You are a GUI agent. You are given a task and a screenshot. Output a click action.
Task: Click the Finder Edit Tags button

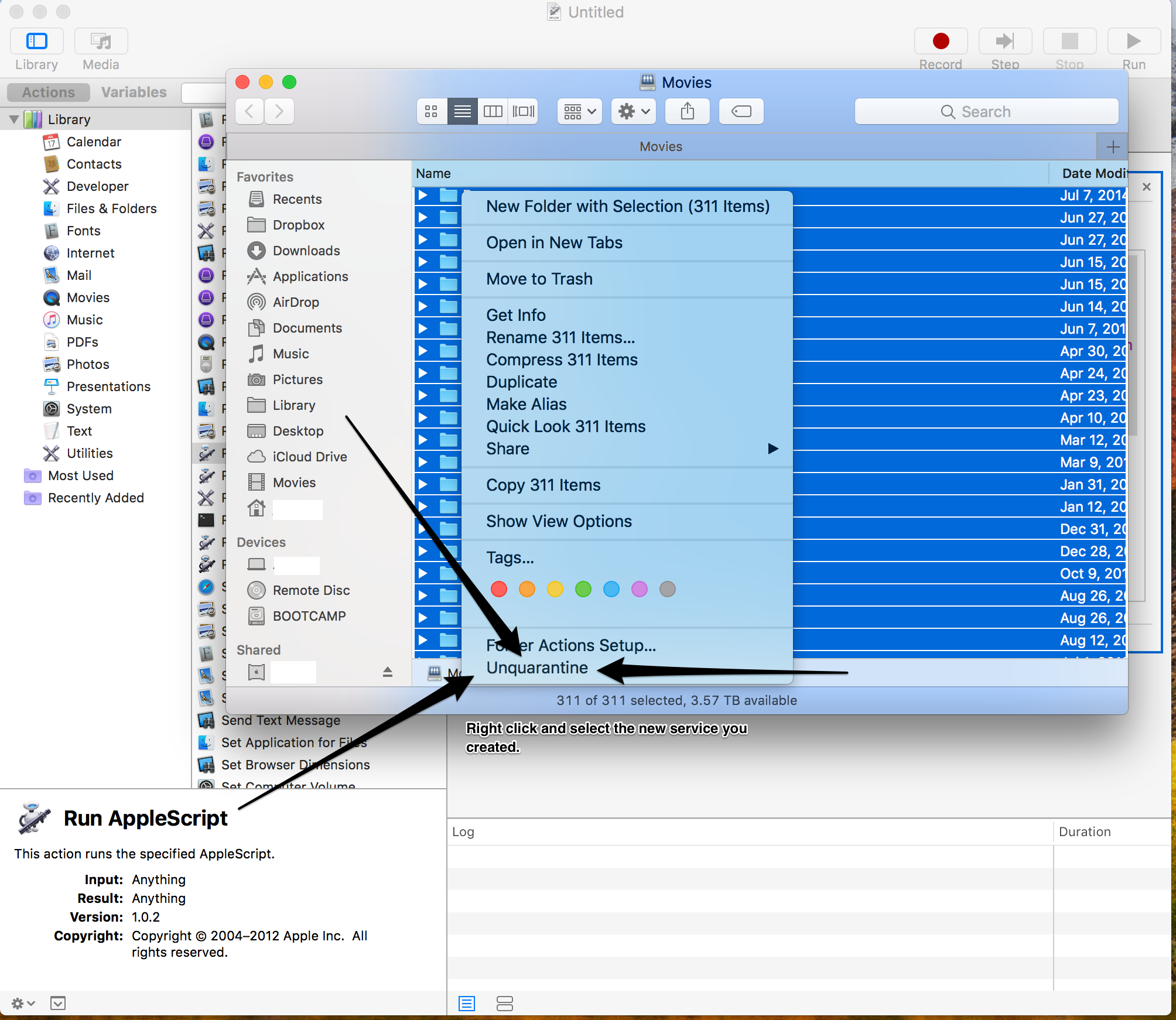(741, 111)
